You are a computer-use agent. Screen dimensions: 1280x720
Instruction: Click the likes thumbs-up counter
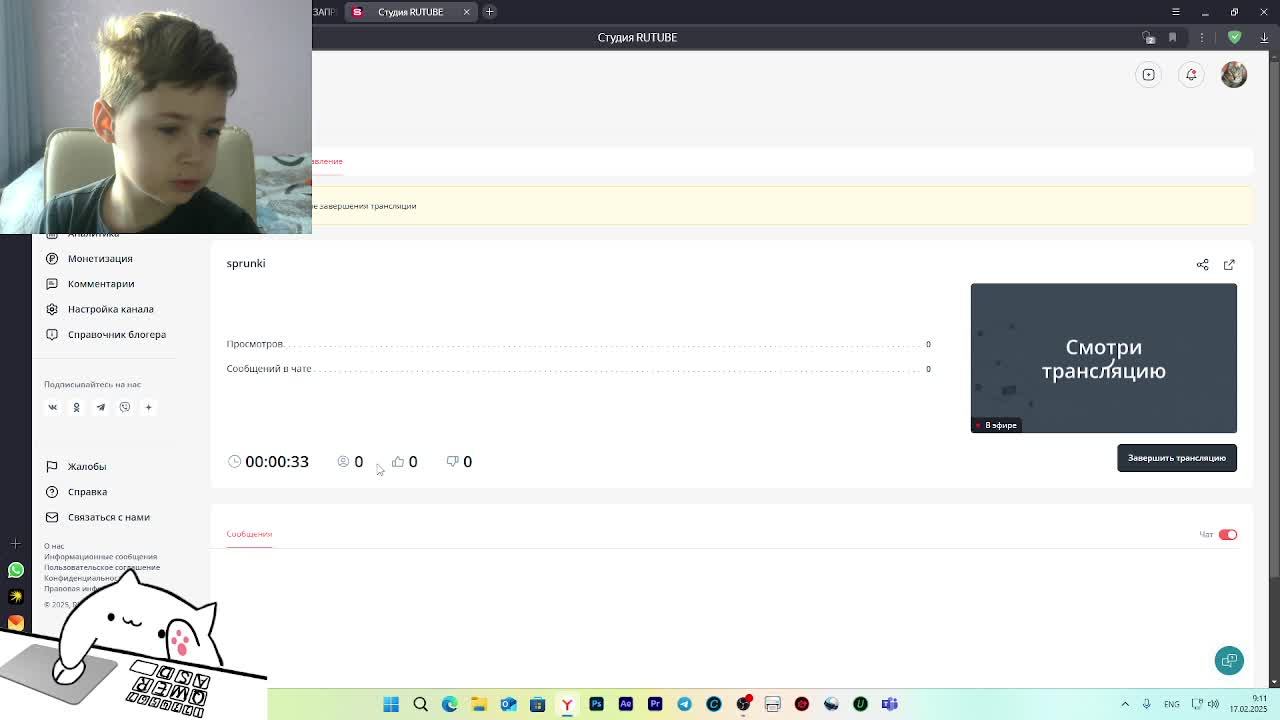click(405, 462)
